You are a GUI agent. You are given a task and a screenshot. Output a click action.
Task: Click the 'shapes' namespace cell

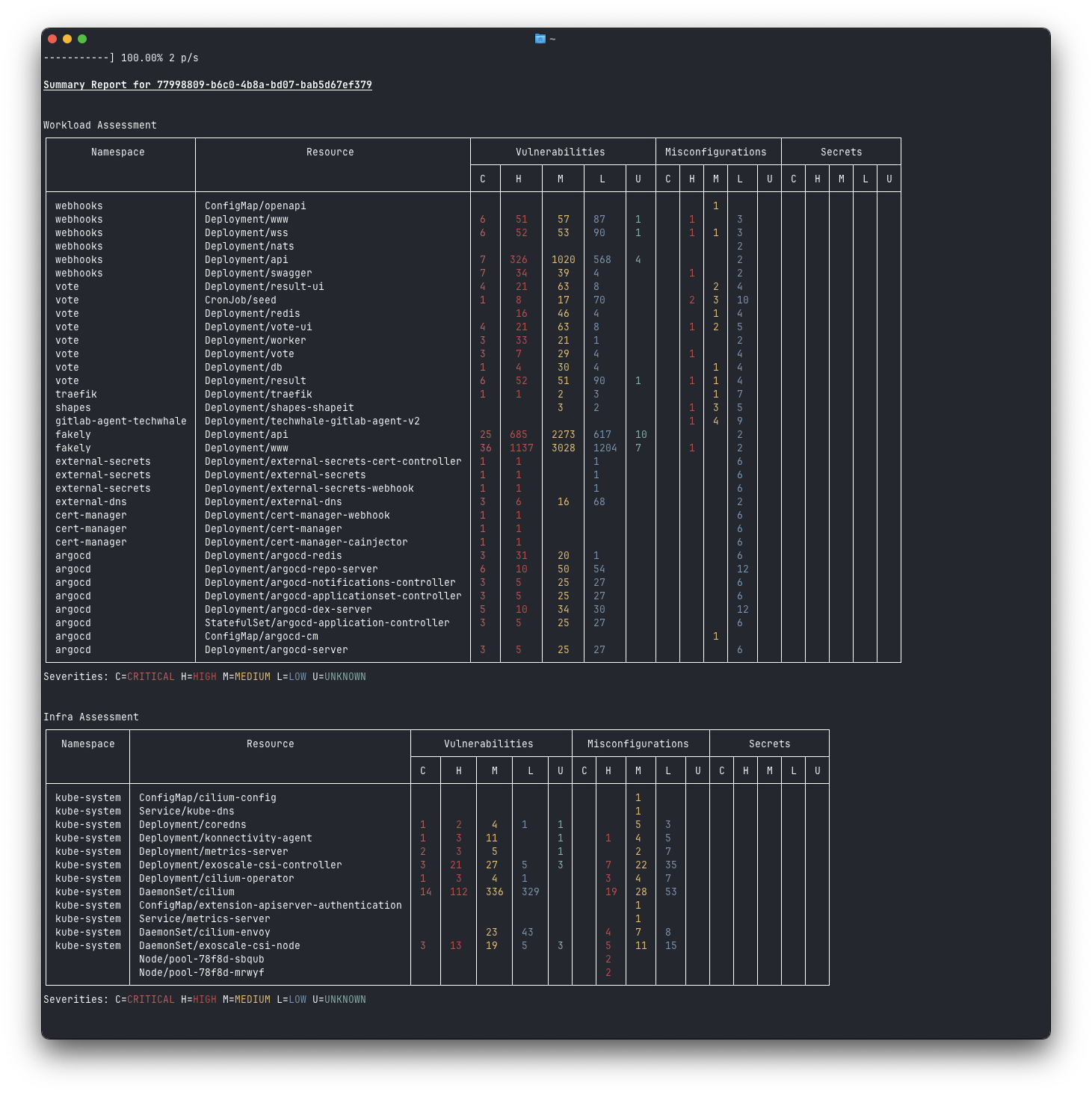click(73, 408)
